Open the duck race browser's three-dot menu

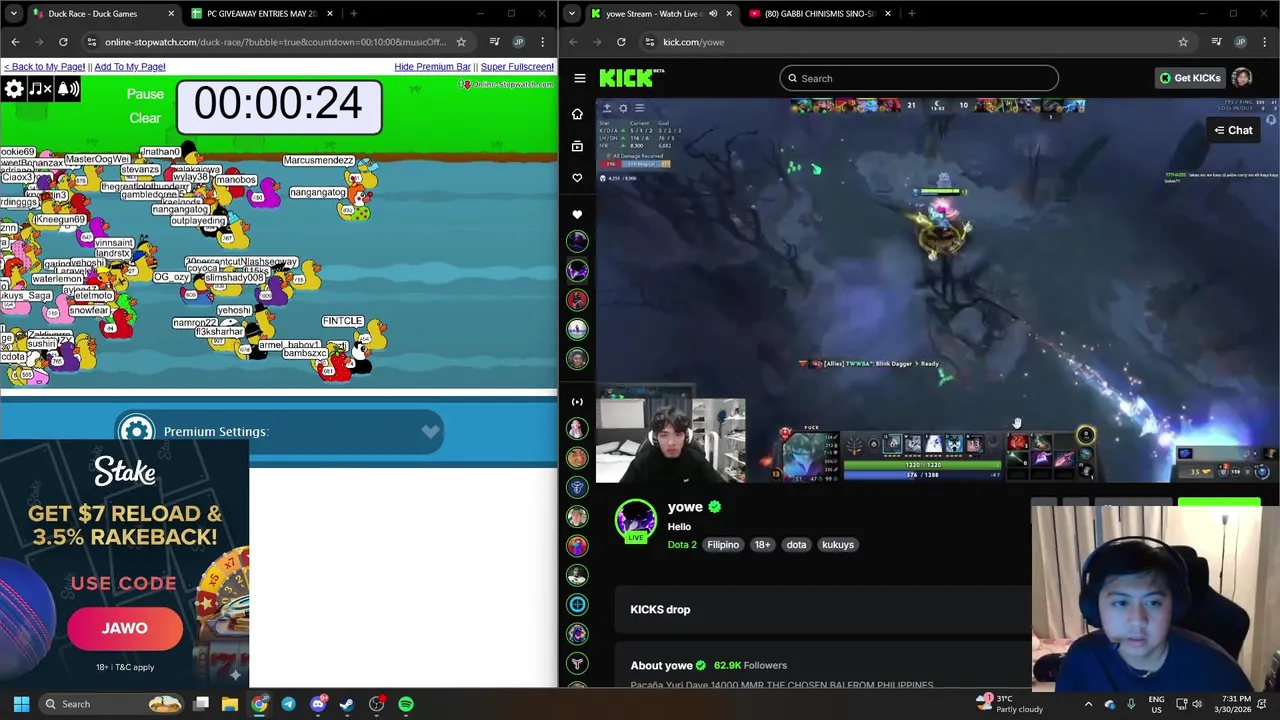pos(542,42)
